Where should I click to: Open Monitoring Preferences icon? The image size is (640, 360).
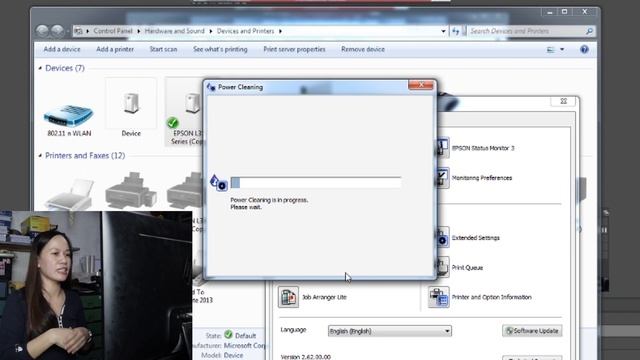tap(442, 178)
